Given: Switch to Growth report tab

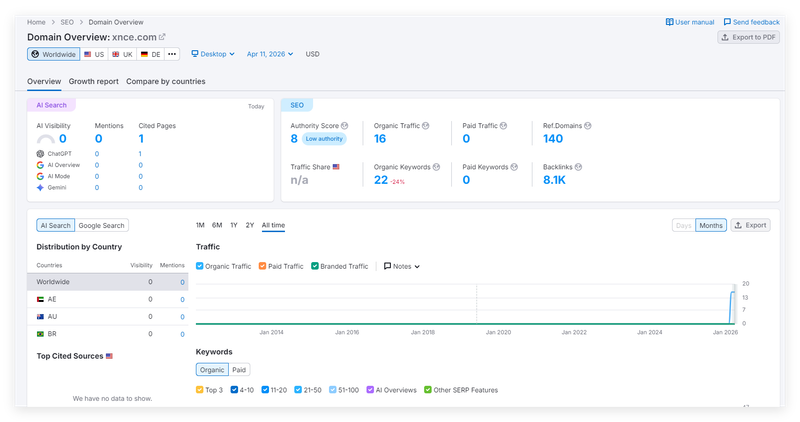Looking at the screenshot, I should [x=93, y=81].
